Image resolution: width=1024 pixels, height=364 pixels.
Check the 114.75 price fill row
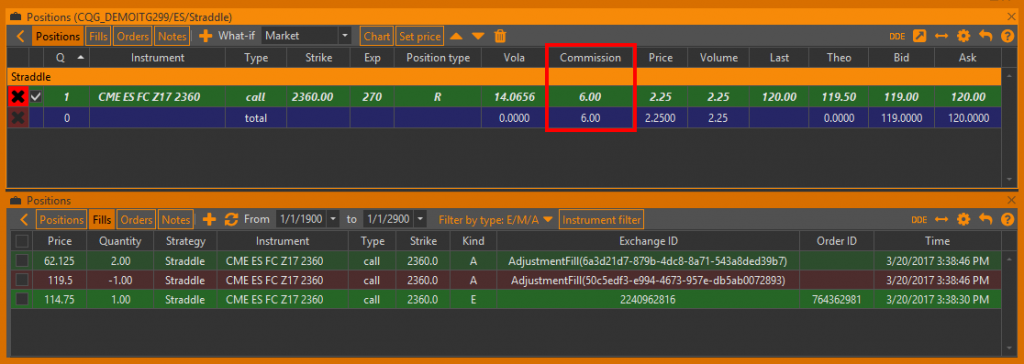[x=22, y=299]
